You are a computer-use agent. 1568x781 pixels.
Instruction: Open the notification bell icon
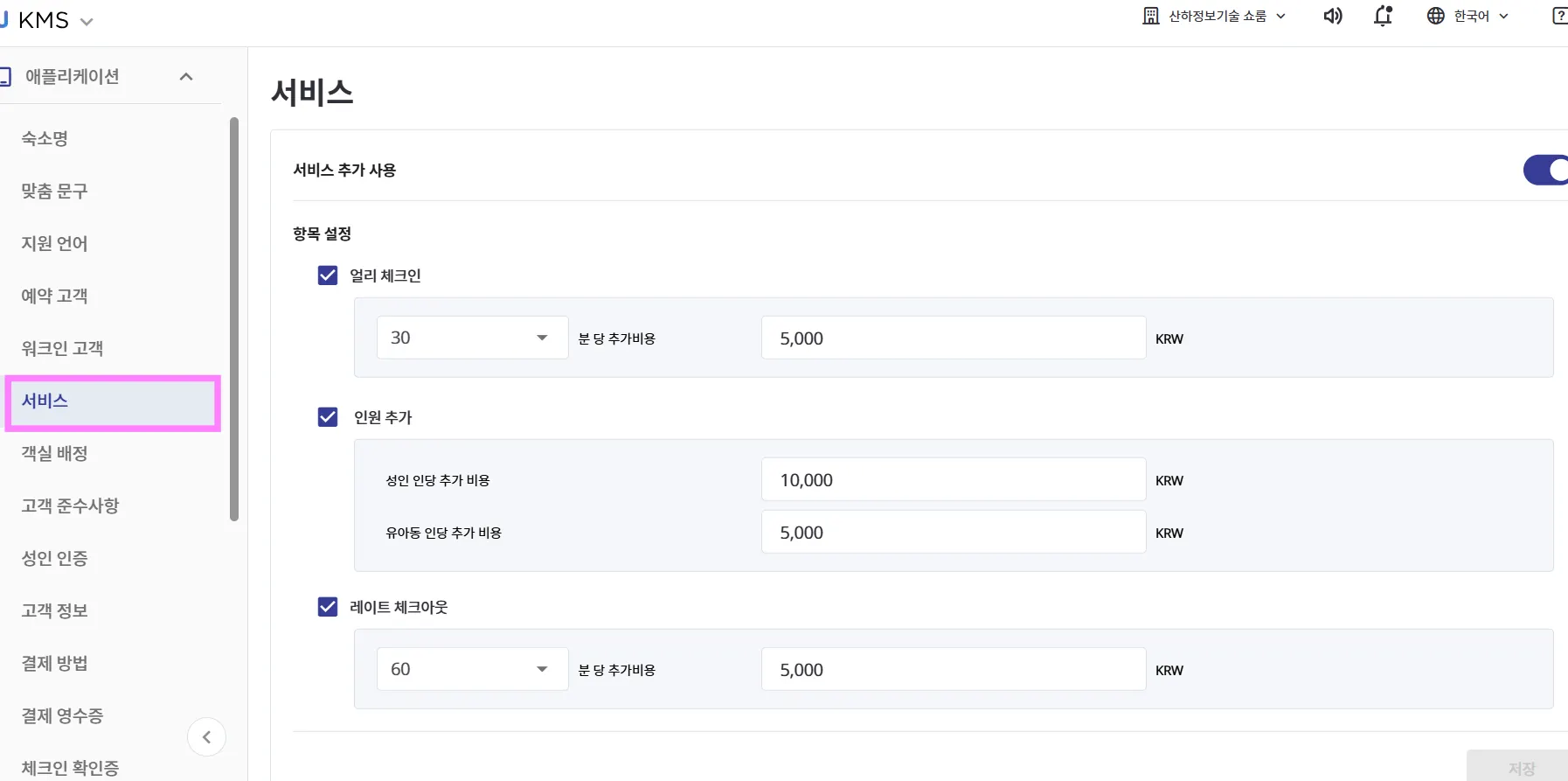pos(1383,17)
